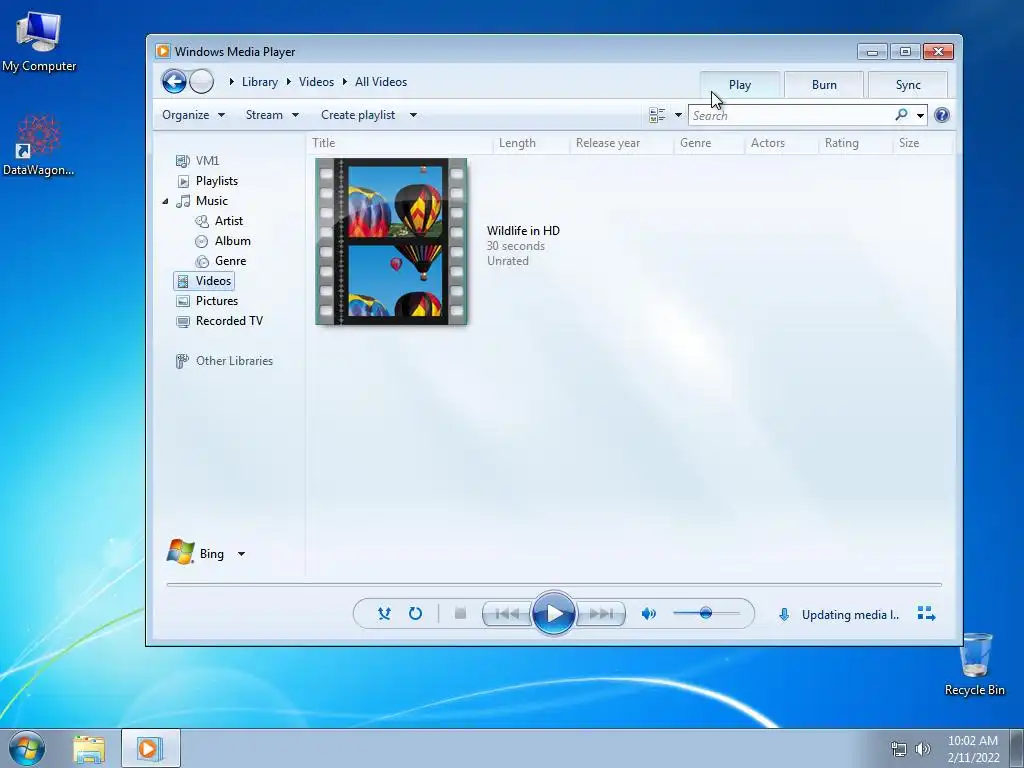Viewport: 1024px width, 768px height.
Task: Focus the Search input field
Action: click(792, 116)
